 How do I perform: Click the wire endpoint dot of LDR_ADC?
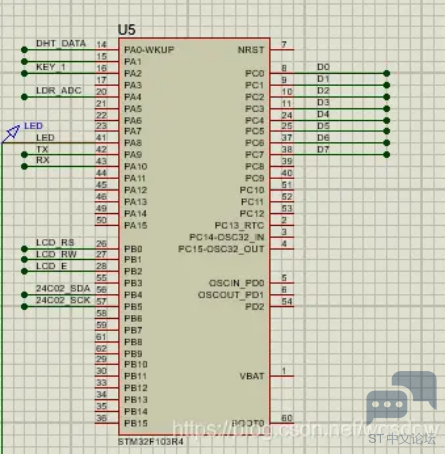pyautogui.click(x=24, y=97)
